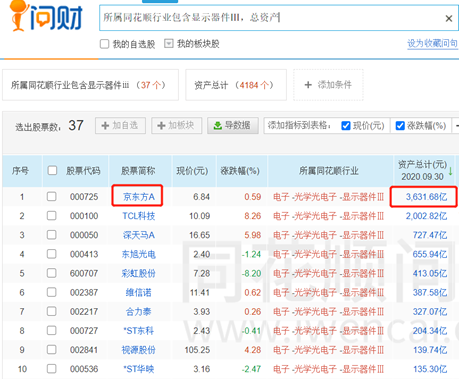Click the 加板块 button

tap(176, 126)
